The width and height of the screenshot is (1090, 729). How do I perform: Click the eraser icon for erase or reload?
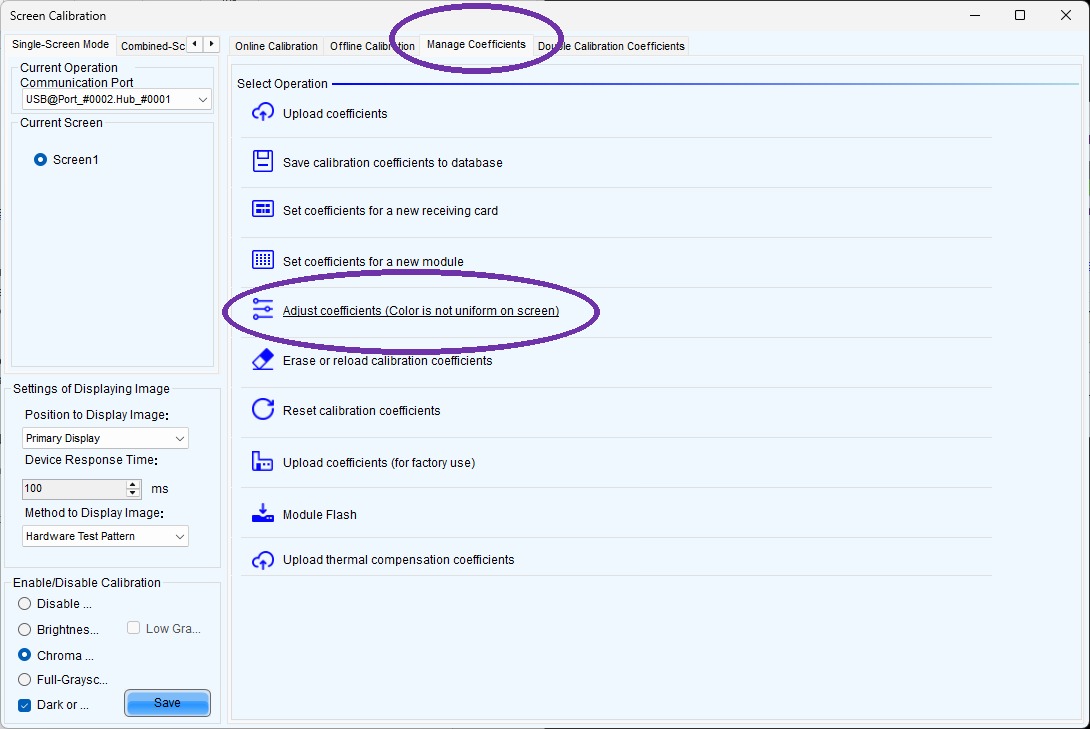click(263, 359)
